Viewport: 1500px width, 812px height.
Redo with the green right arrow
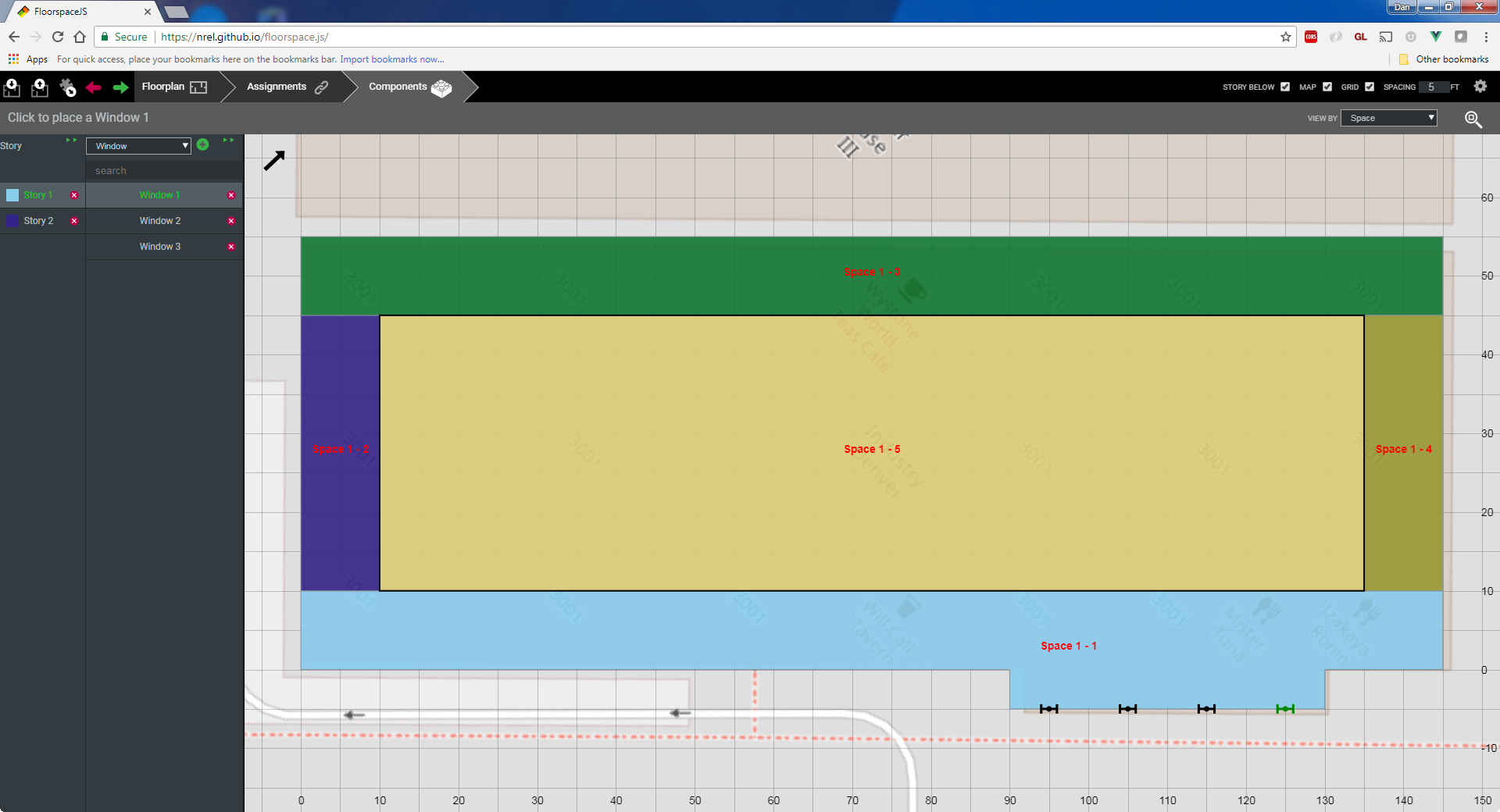tap(120, 87)
